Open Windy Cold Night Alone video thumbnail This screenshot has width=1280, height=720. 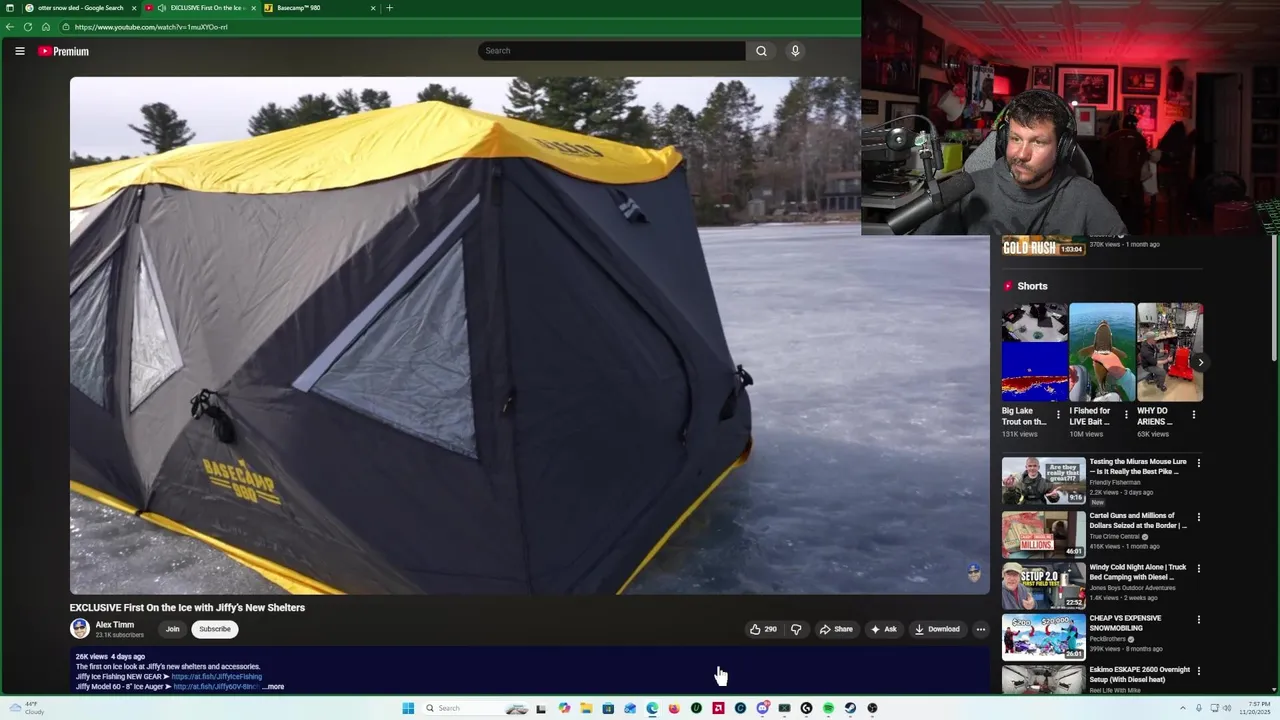(1043, 585)
